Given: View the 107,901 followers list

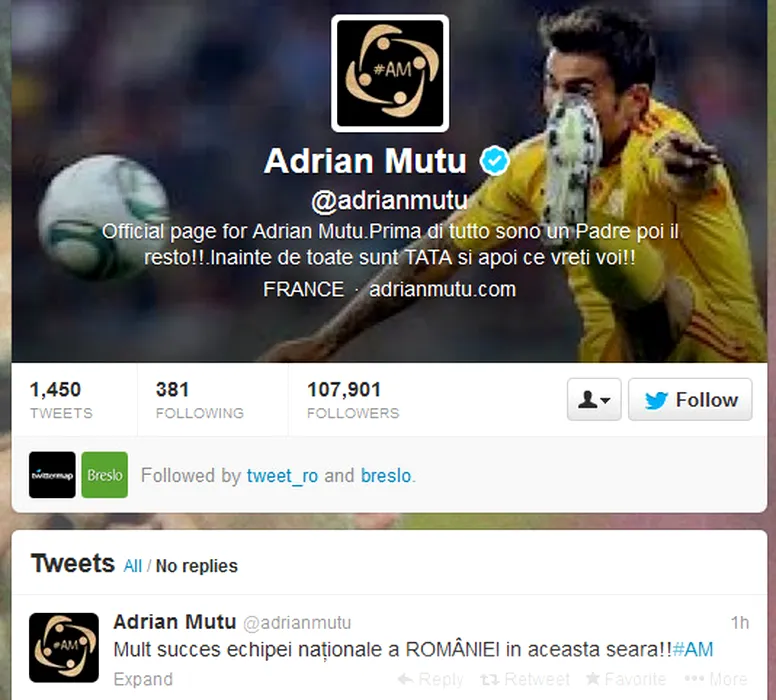Looking at the screenshot, I should [x=353, y=400].
